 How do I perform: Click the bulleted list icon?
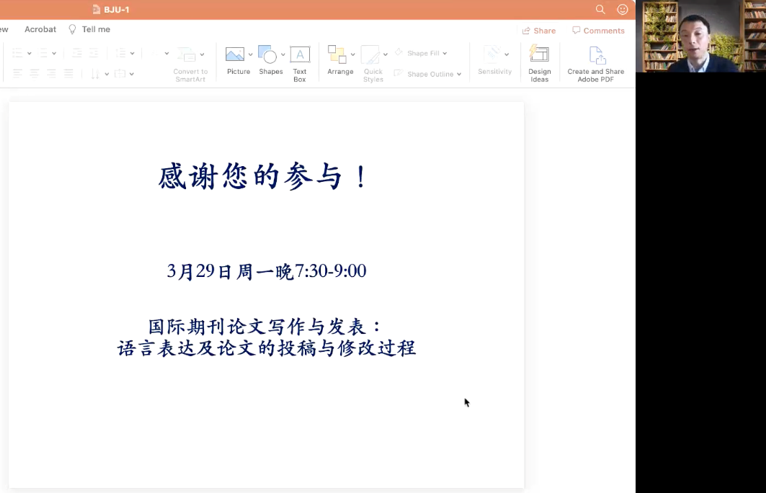[18, 53]
